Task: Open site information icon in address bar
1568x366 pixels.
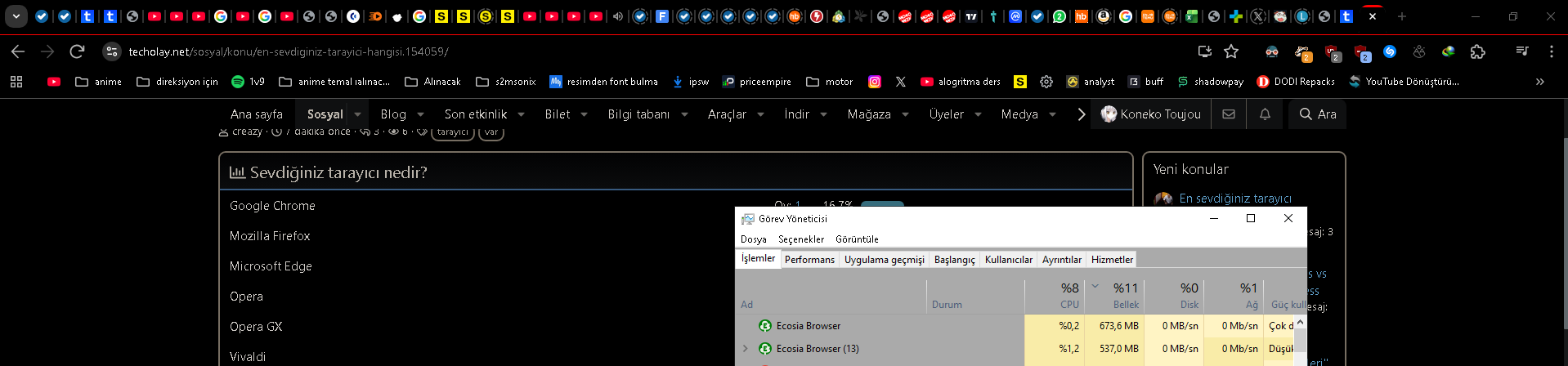Action: click(x=111, y=51)
